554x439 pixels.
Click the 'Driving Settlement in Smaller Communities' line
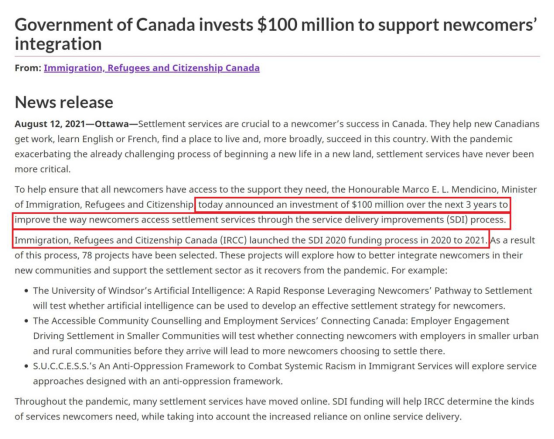coord(126,336)
